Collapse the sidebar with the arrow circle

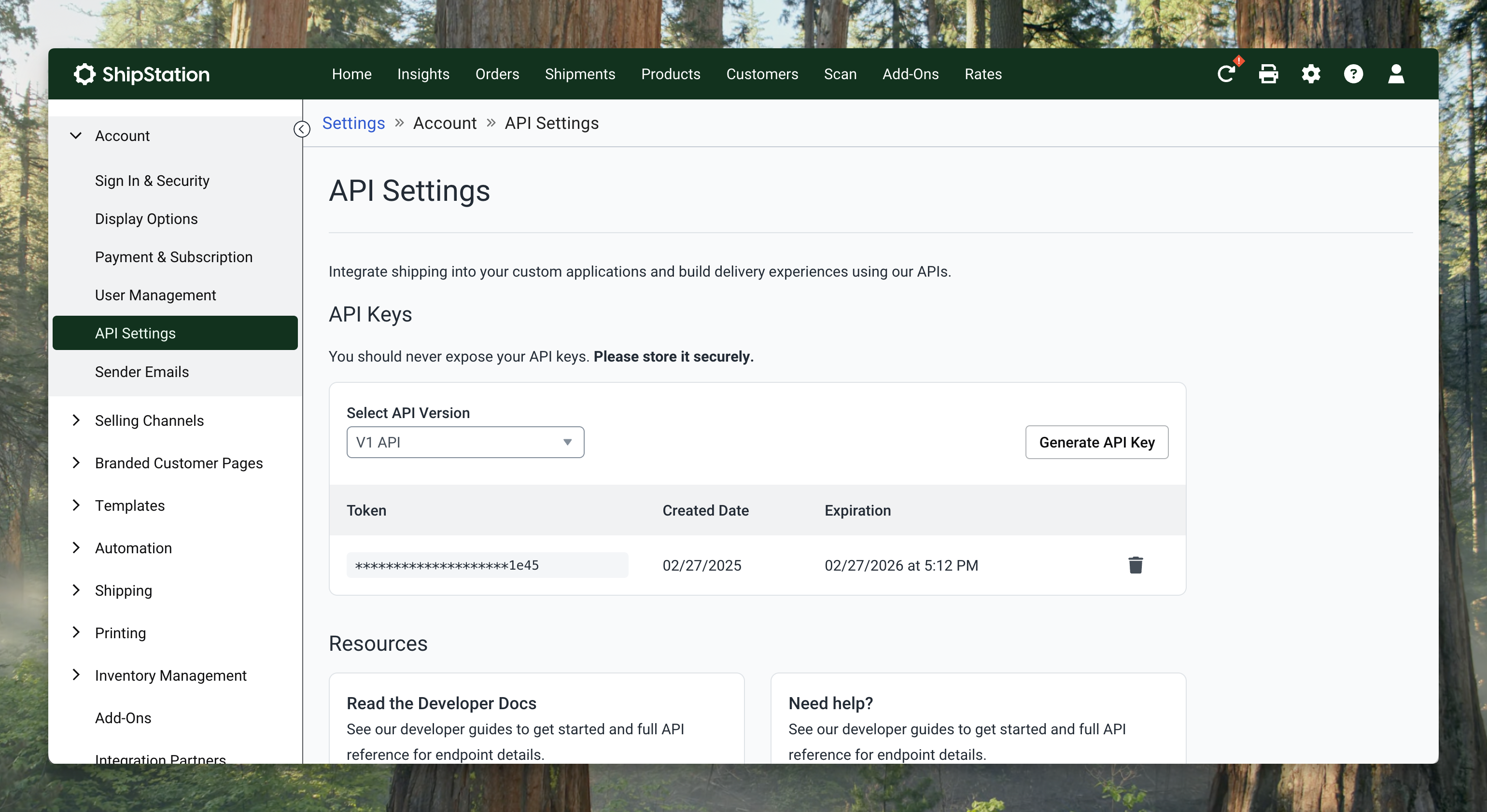(302, 129)
